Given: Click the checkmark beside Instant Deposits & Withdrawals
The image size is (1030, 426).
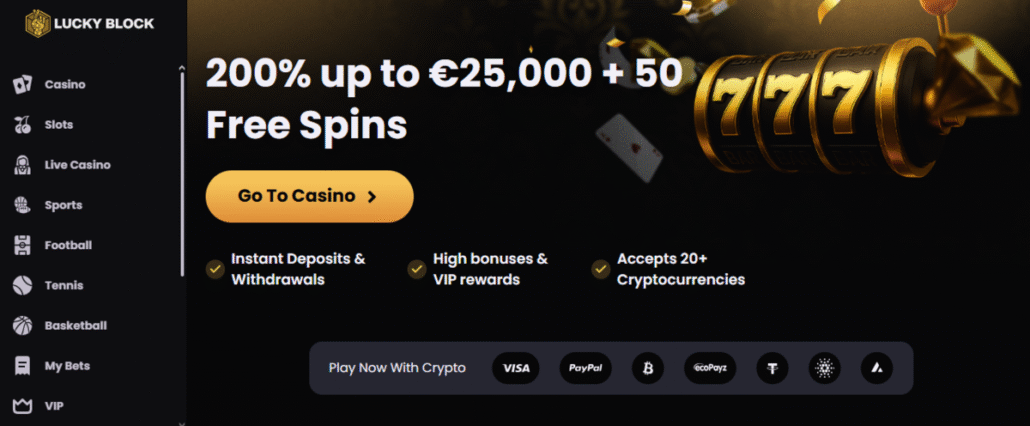Looking at the screenshot, I should [x=214, y=268].
